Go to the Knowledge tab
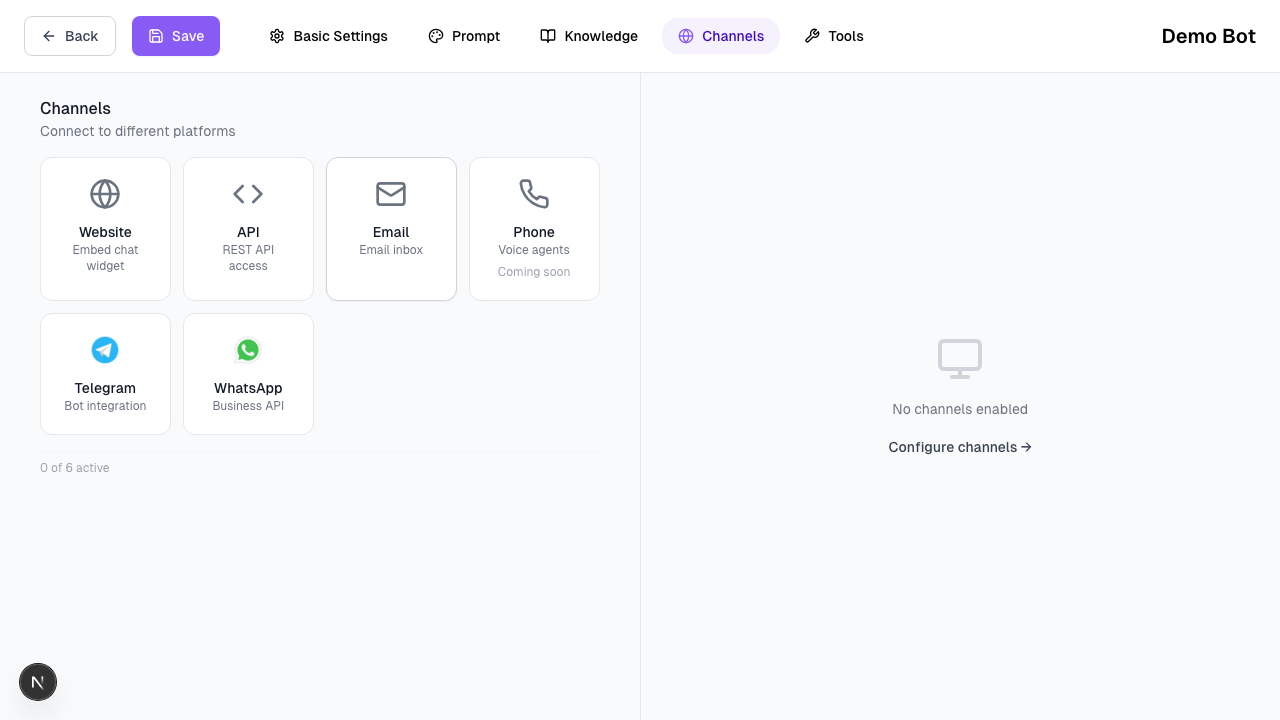 (589, 36)
